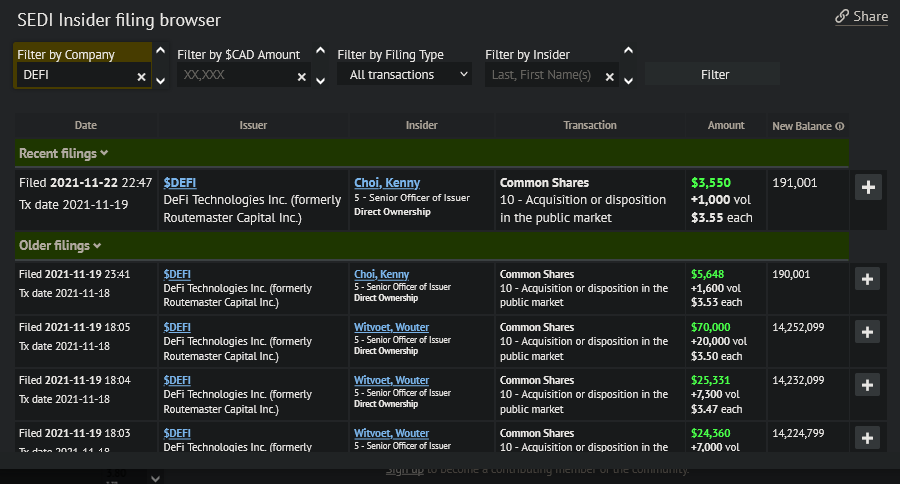The height and width of the screenshot is (484, 900).
Task: Collapse the Recent filings section
Action: click(104, 153)
